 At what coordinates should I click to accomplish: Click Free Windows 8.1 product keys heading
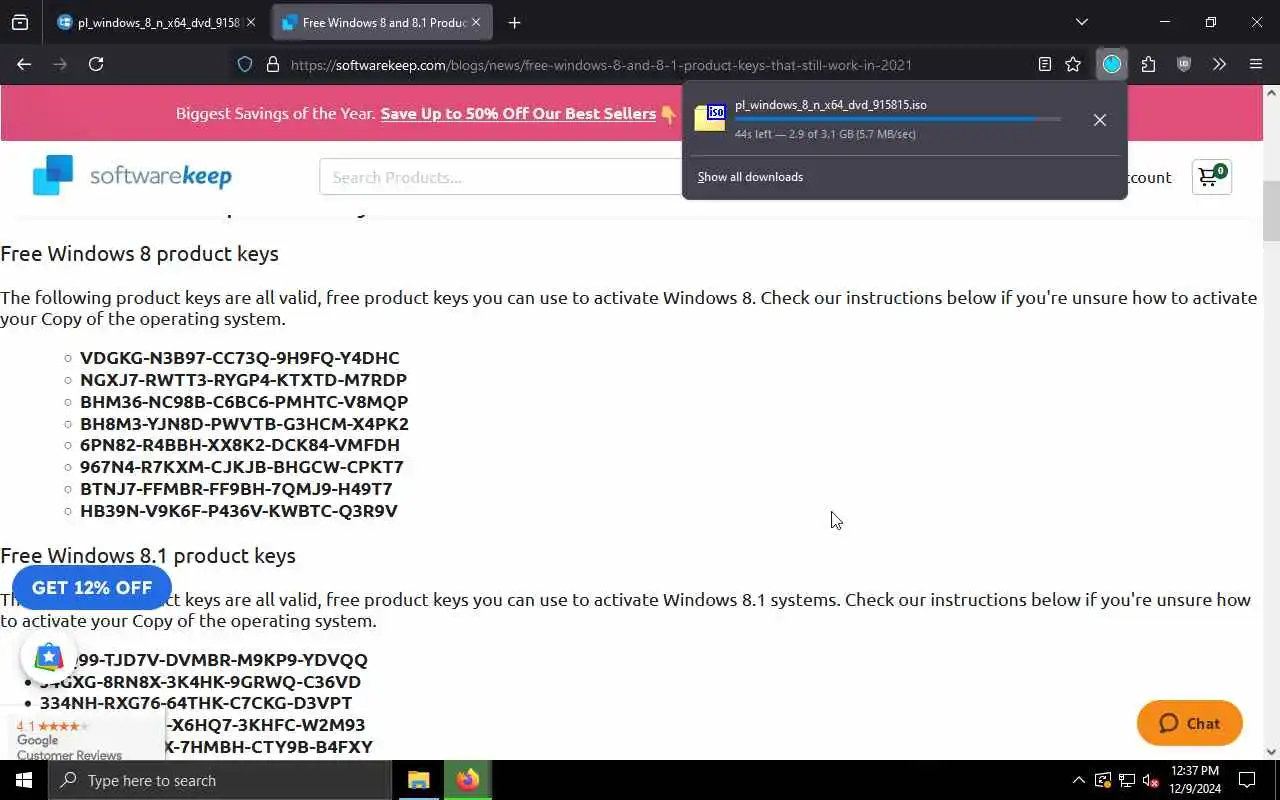click(x=148, y=556)
